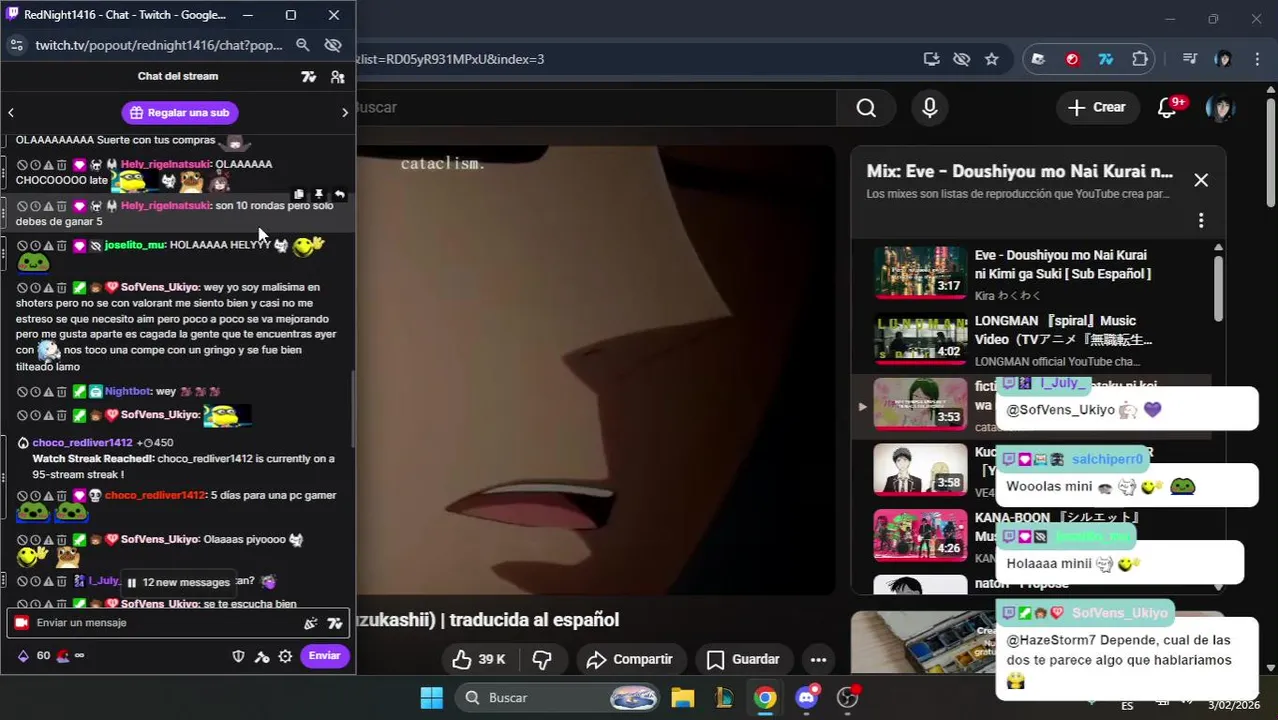Toggle Shield Mode in chat footer
1278x720 pixels.
click(x=238, y=656)
